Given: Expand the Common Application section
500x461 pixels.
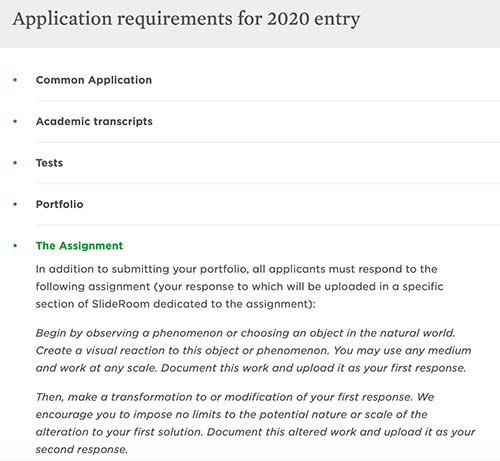Looking at the screenshot, I should [94, 80].
